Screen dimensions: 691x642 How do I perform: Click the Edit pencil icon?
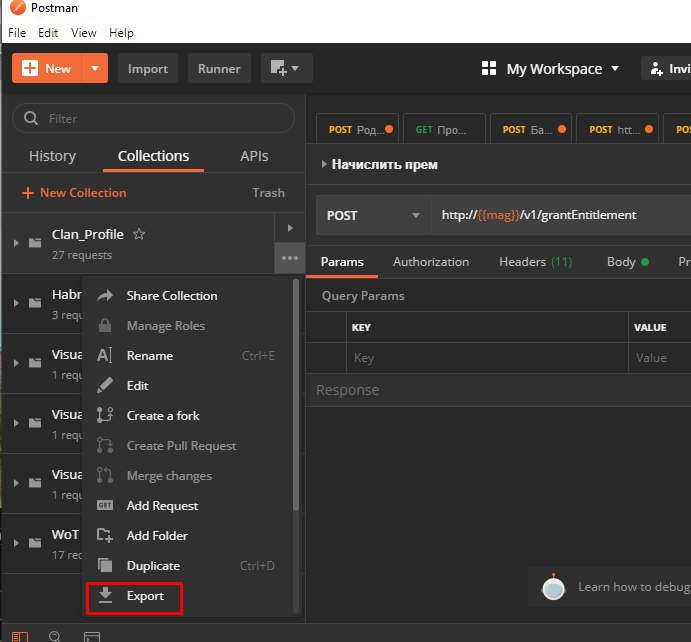tap(104, 385)
